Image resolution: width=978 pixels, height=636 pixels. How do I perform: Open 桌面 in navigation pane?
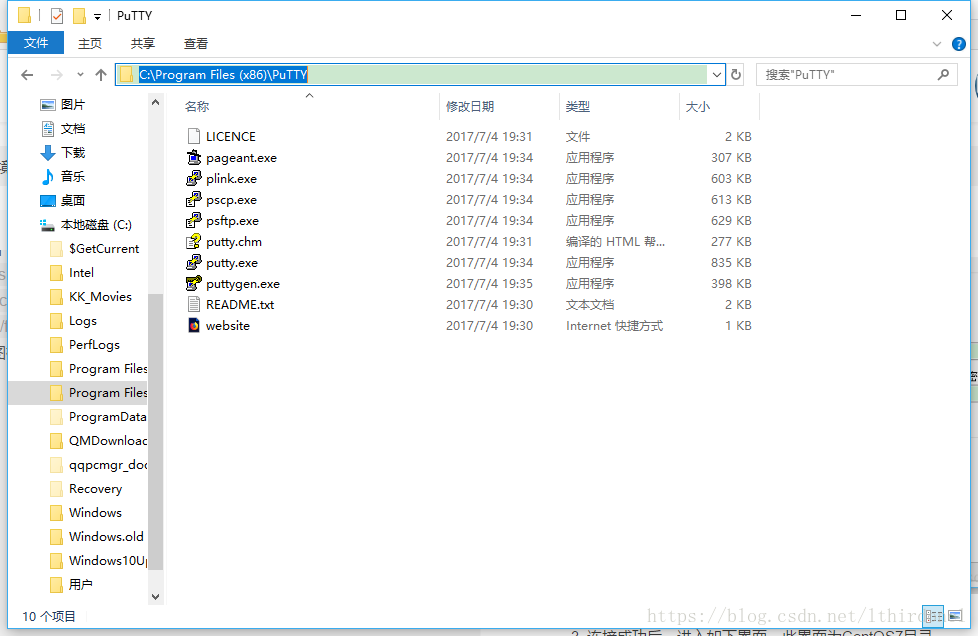pos(73,200)
